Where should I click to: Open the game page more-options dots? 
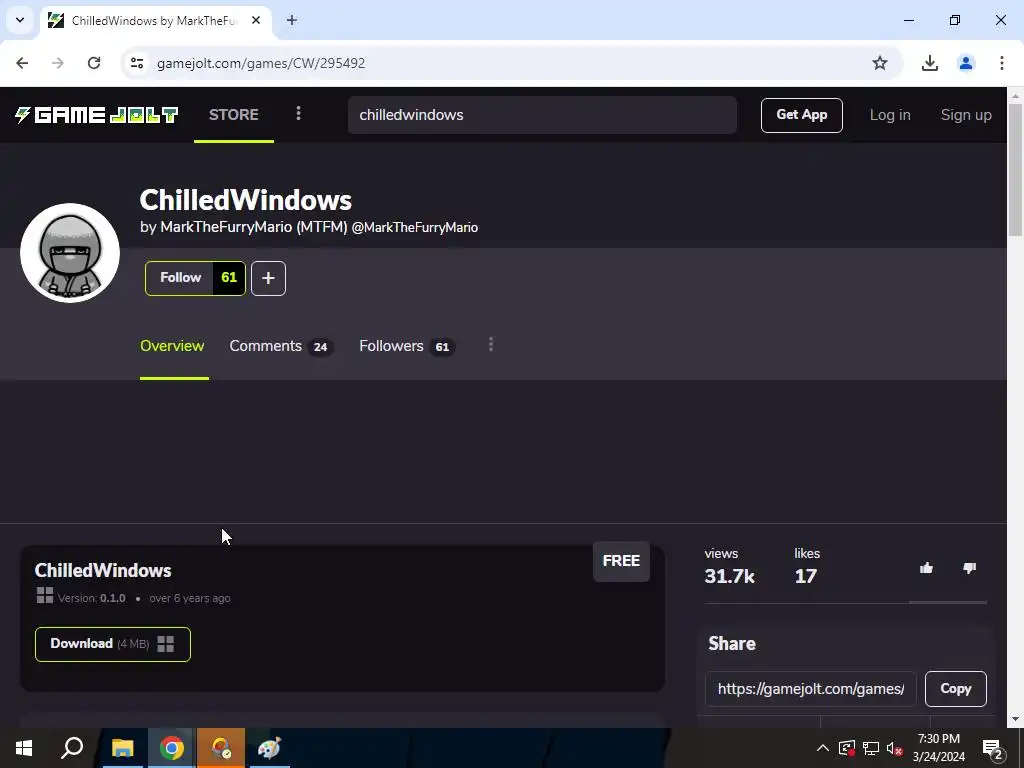(x=491, y=345)
